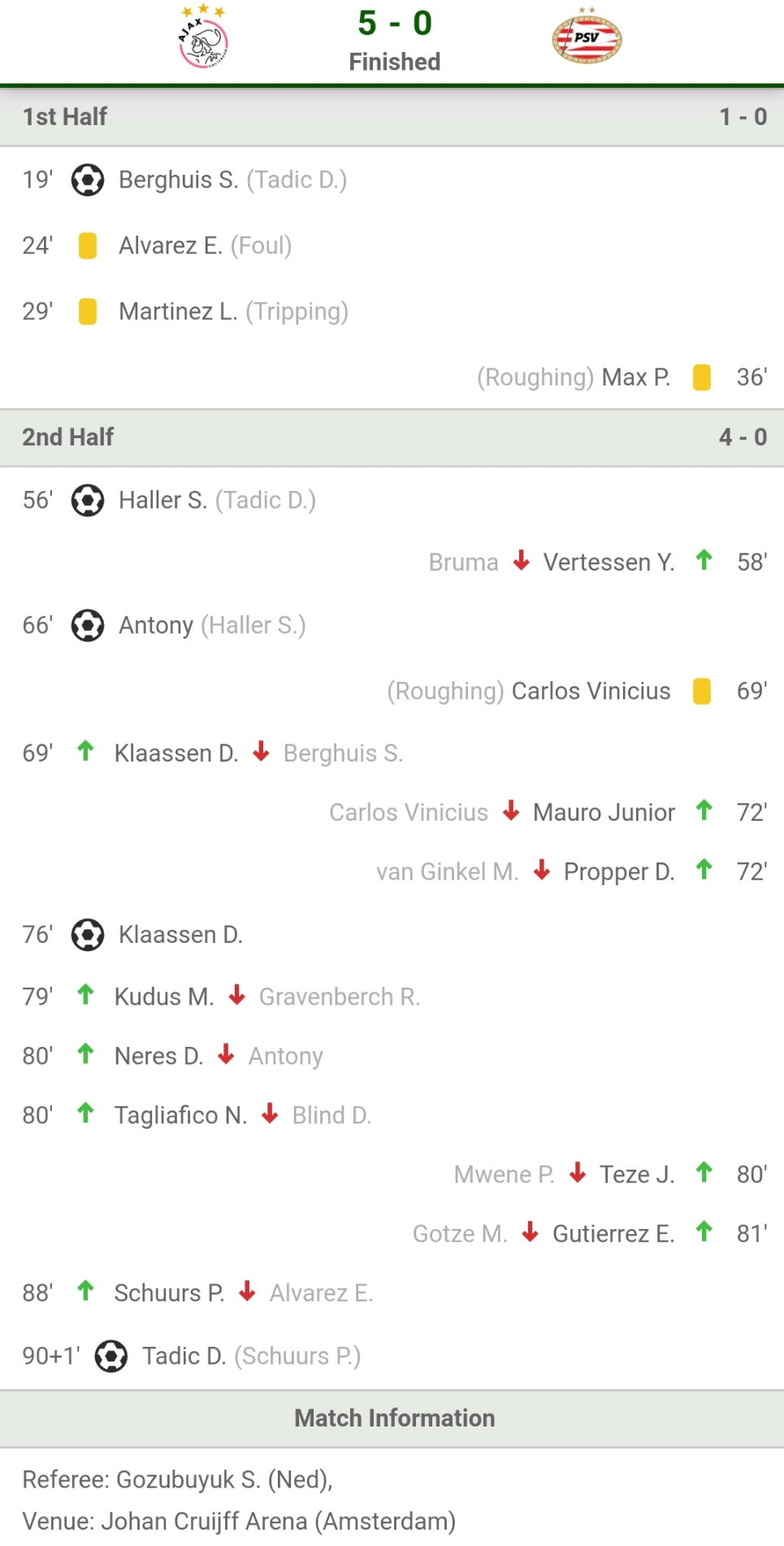This screenshot has height=1546, width=784.
Task: Click the yellow card icon for Alvarez E.
Action: pos(88,245)
